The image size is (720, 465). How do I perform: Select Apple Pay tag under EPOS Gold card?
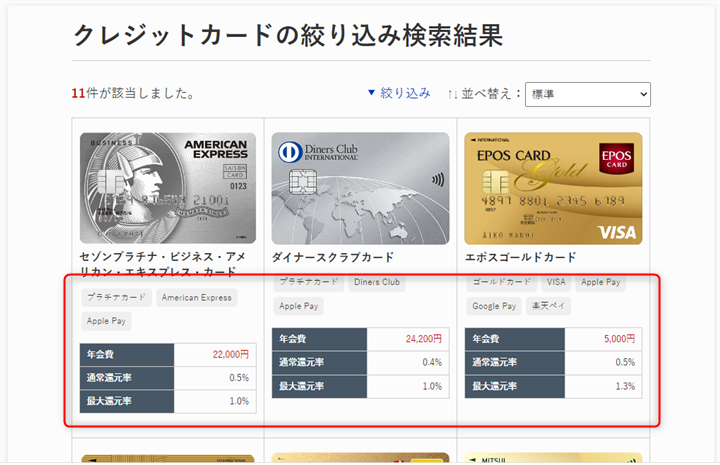point(601,282)
